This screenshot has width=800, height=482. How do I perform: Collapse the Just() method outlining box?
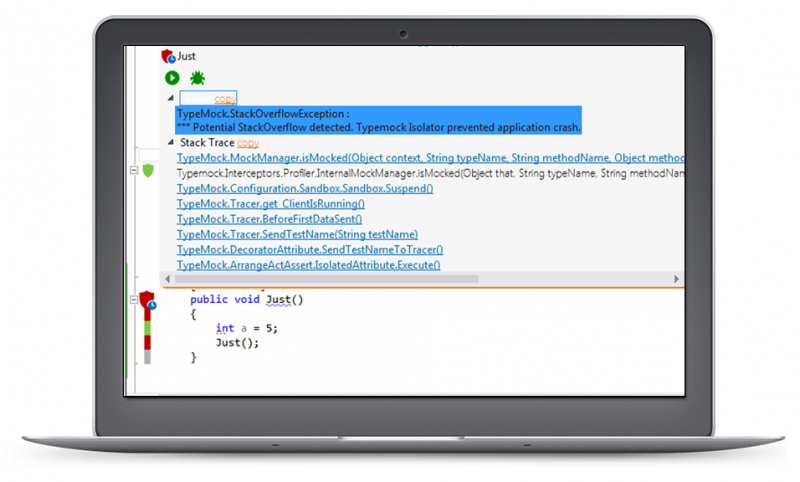pyautogui.click(x=134, y=299)
